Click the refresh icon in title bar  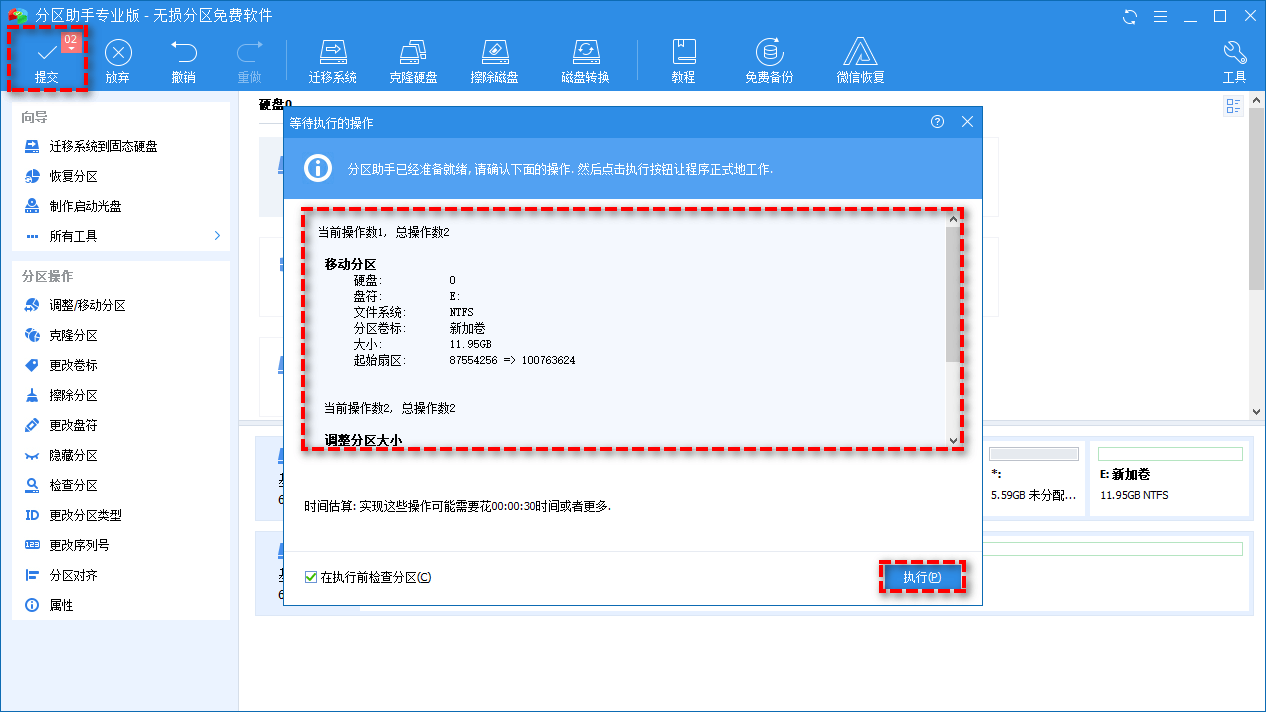point(1131,16)
